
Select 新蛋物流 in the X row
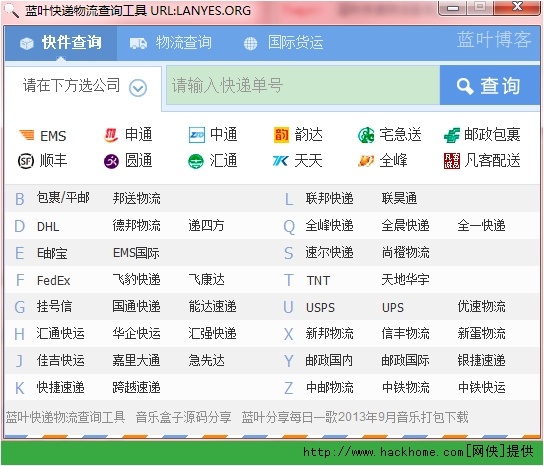[481, 333]
